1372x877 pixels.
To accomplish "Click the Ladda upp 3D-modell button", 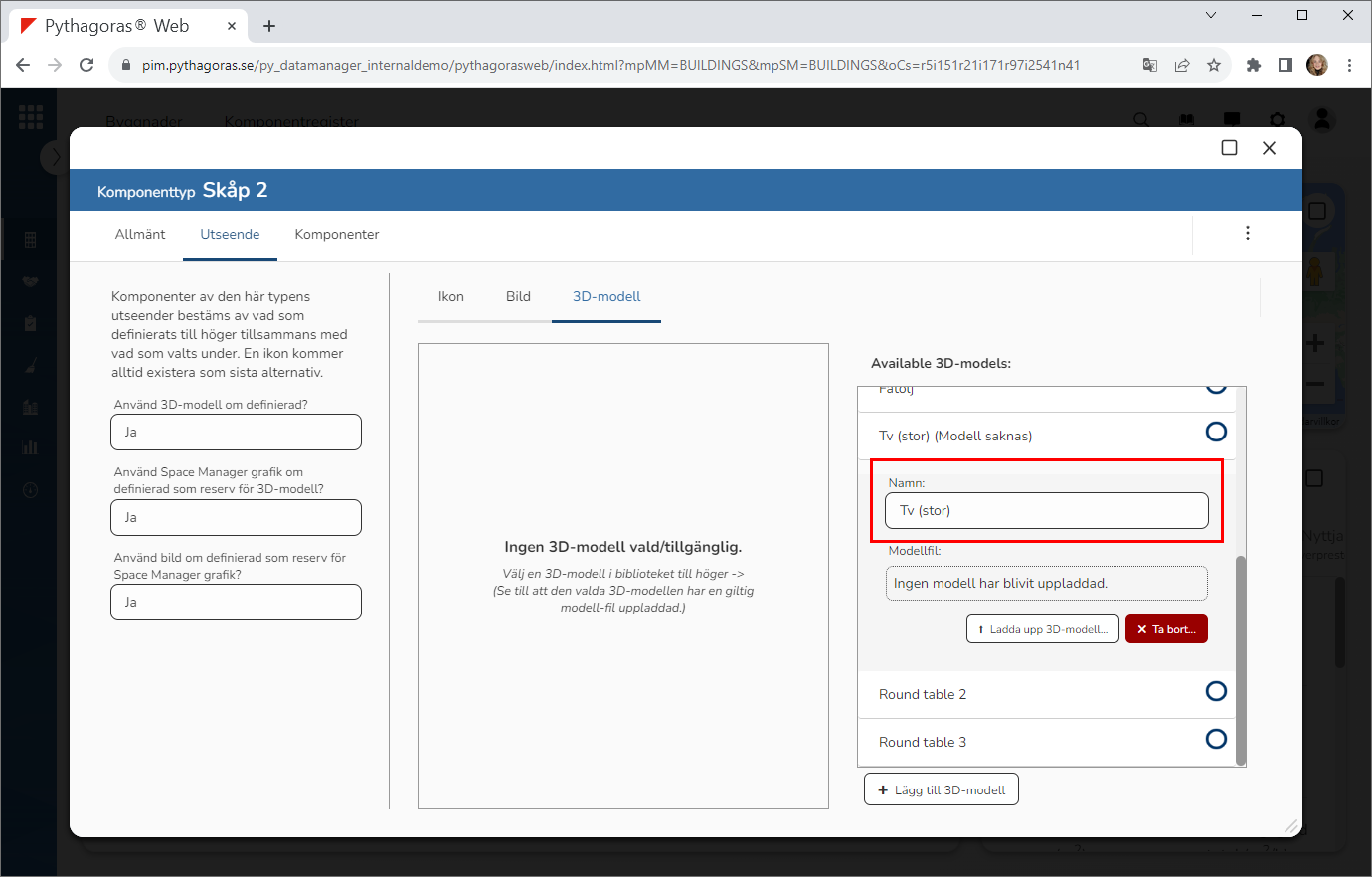I will (1042, 629).
